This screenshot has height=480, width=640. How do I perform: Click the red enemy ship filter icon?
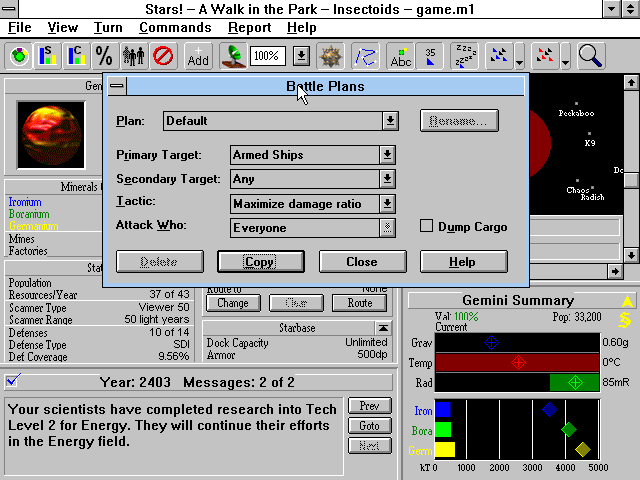pyautogui.click(x=544, y=56)
